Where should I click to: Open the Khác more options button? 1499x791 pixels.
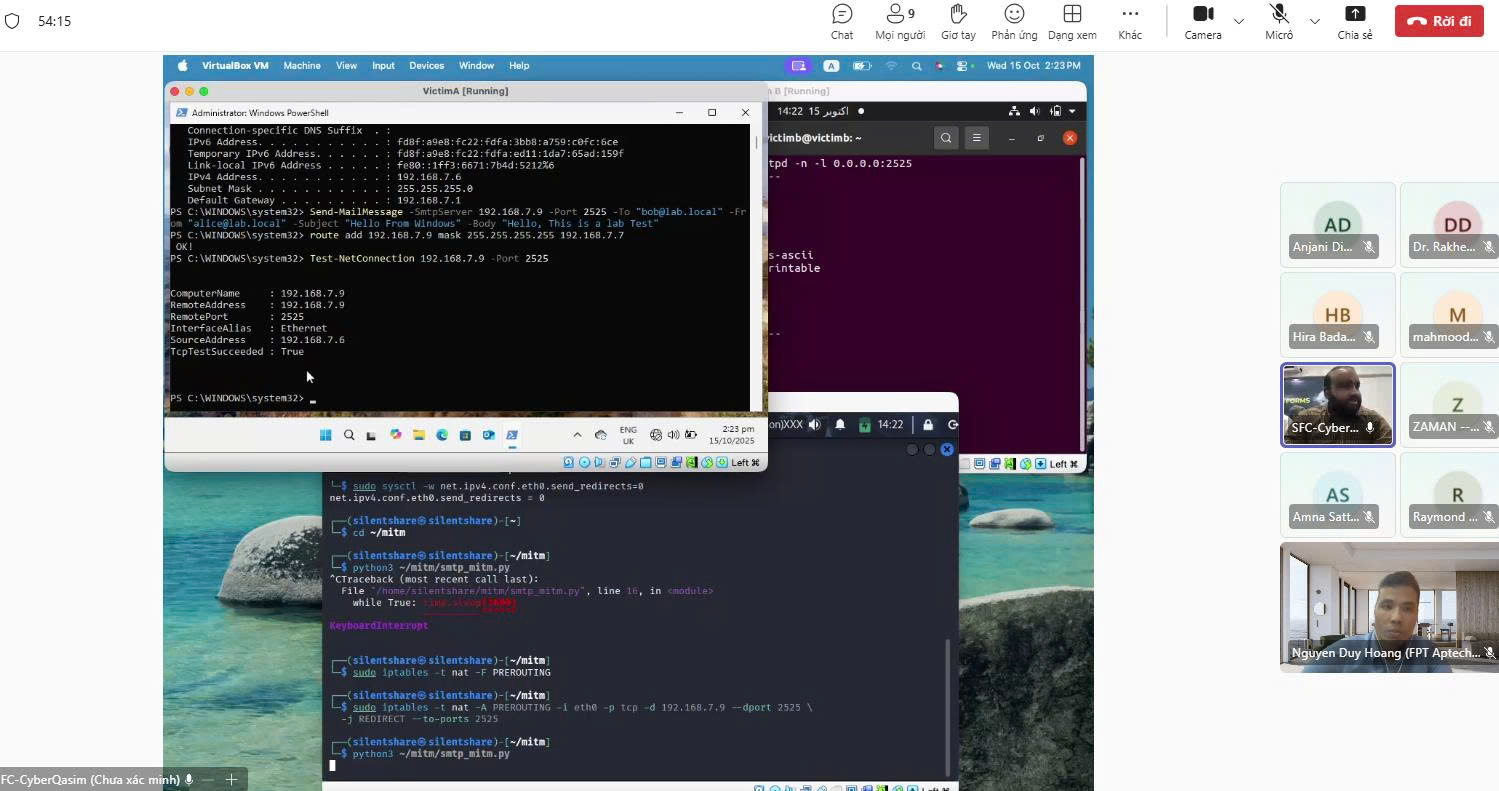pos(1130,21)
